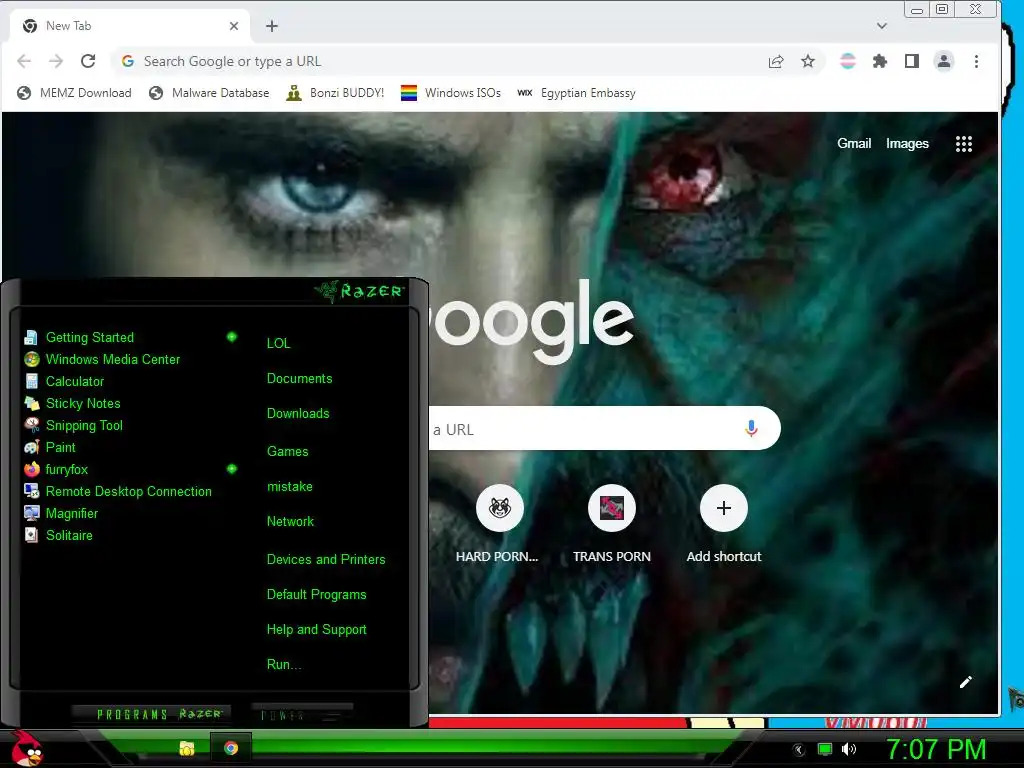The width and height of the screenshot is (1024, 768).
Task: Click the striped circular extension icon
Action: 848,61
